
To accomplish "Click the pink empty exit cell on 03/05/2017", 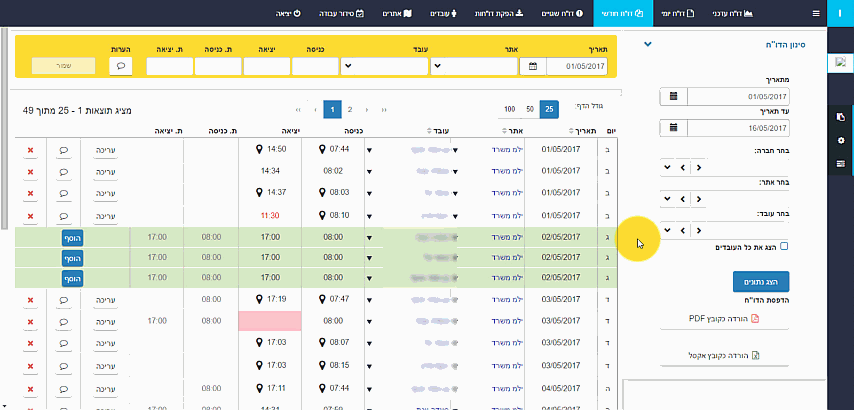I will point(270,321).
